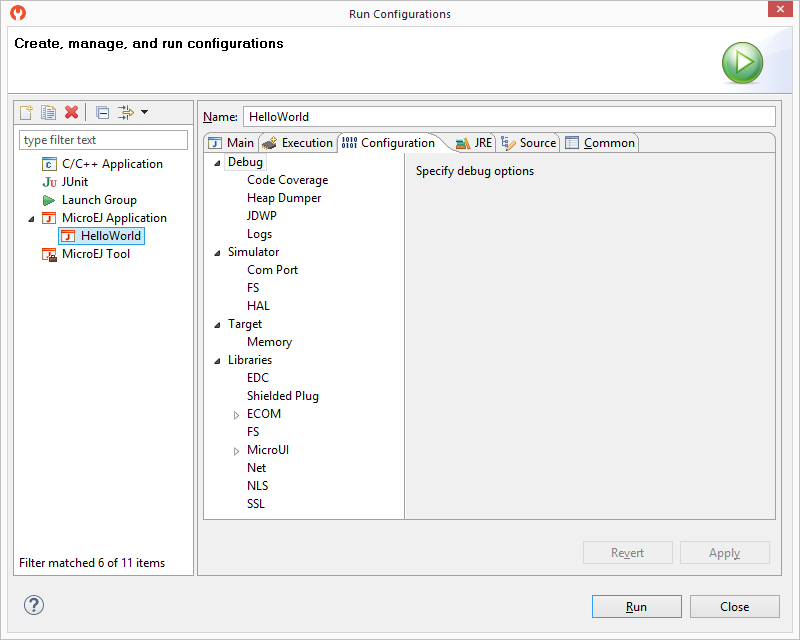Collapse all configurations in the tree

pyautogui.click(x=102, y=112)
